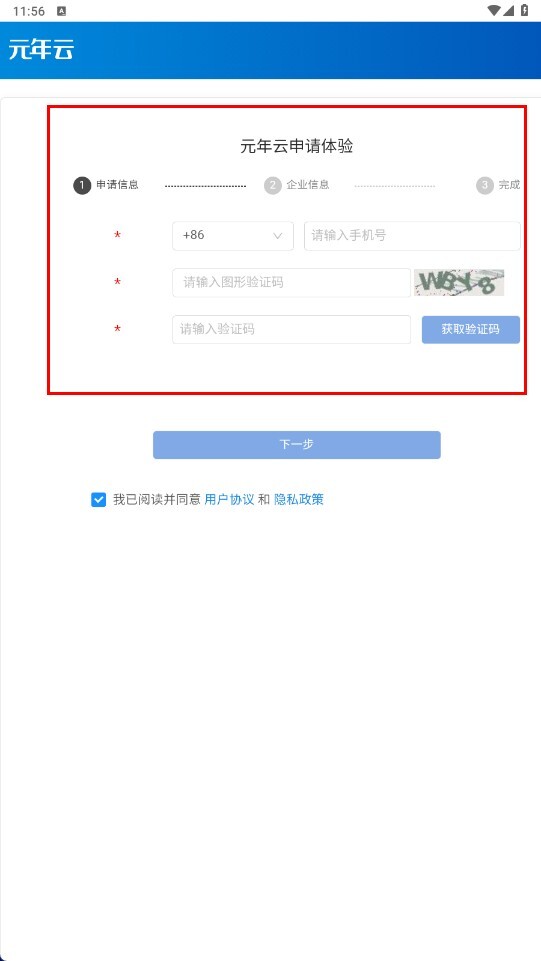541x961 pixels.
Task: Focus the 请输入手机号 phone field
Action: [412, 236]
